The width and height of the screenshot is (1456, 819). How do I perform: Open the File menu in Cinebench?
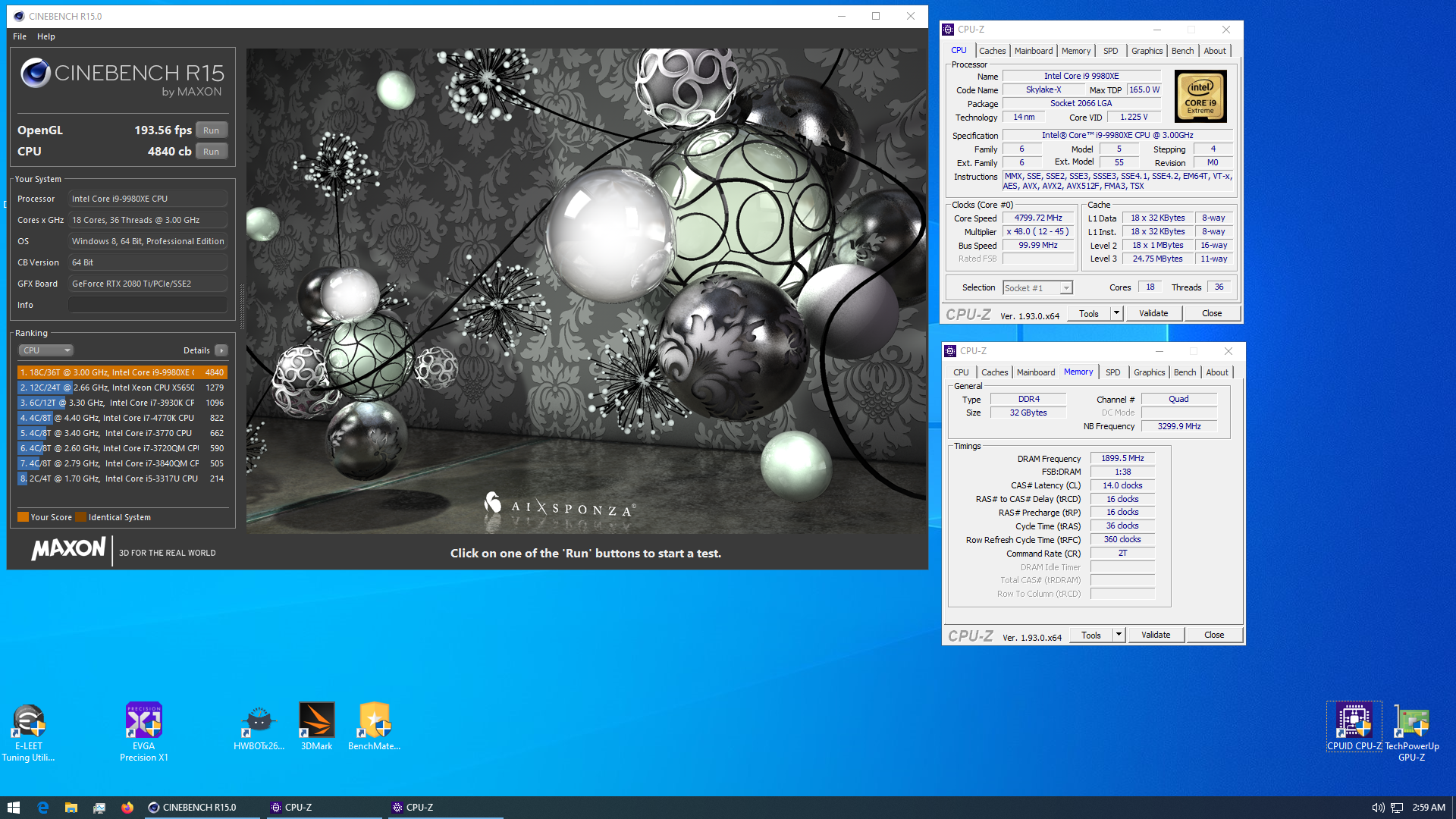(x=20, y=36)
